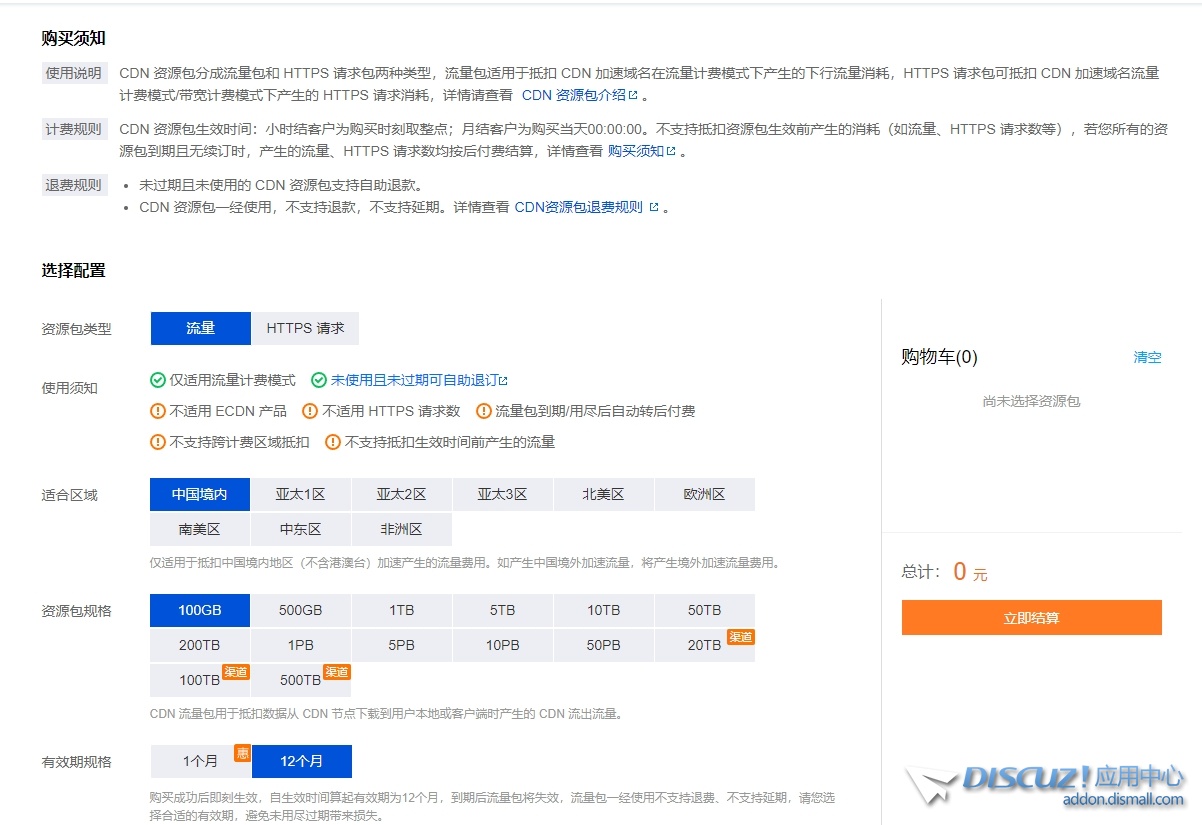Viewport: 1202px width, 825px height.
Task: Select the 1TB package size
Action: (402, 611)
